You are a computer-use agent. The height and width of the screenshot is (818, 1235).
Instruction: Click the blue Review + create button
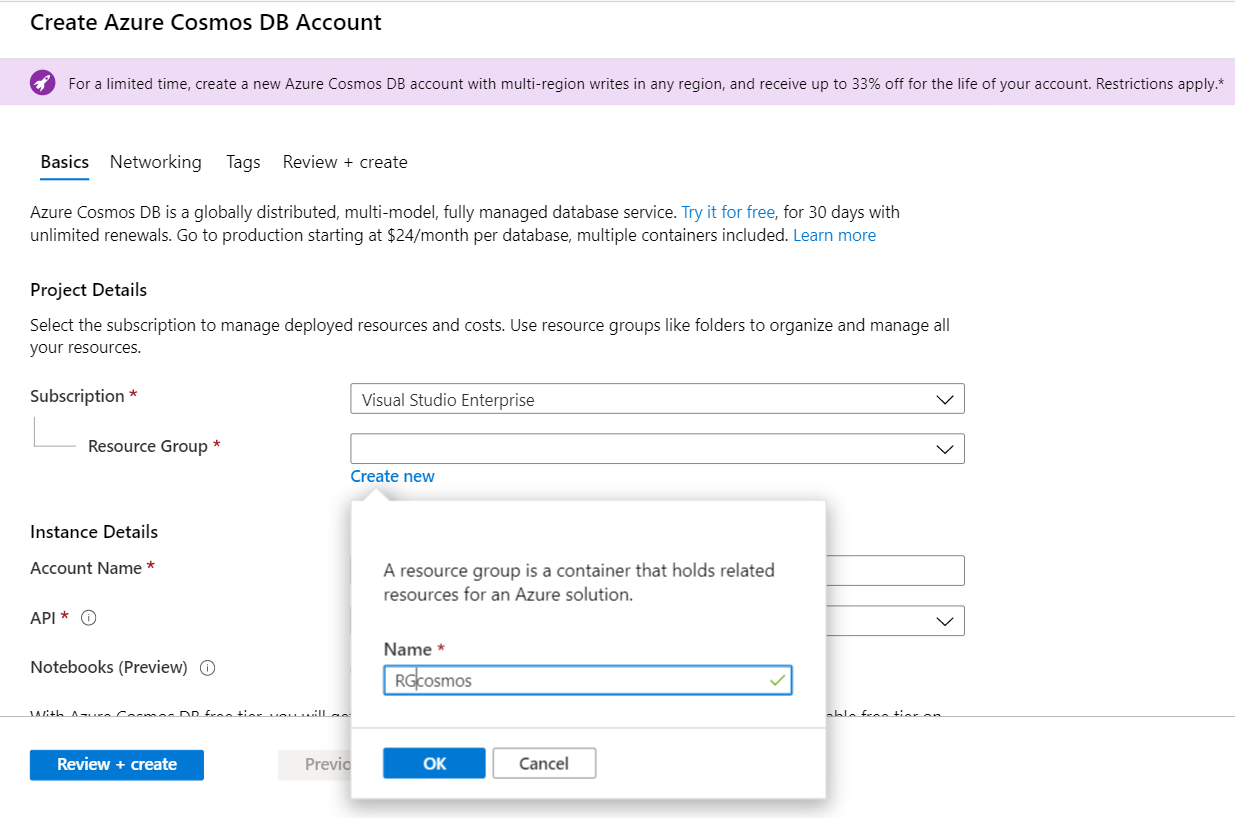tap(117, 765)
